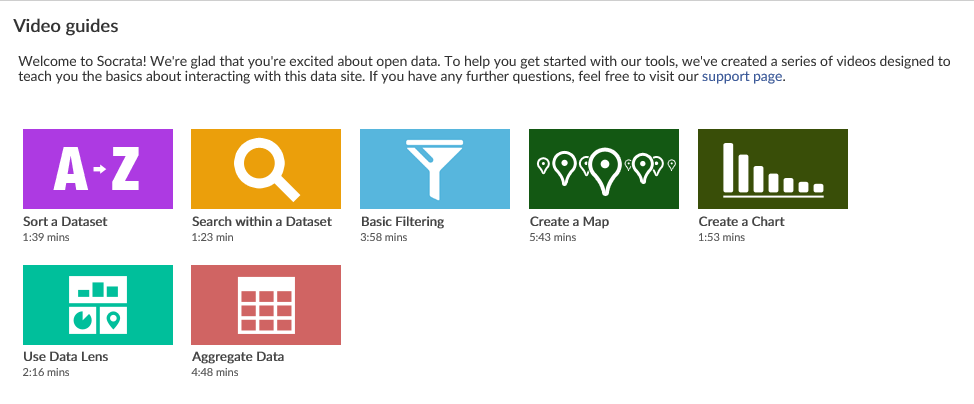Select the "Search within a Dataset" title

[x=262, y=221]
